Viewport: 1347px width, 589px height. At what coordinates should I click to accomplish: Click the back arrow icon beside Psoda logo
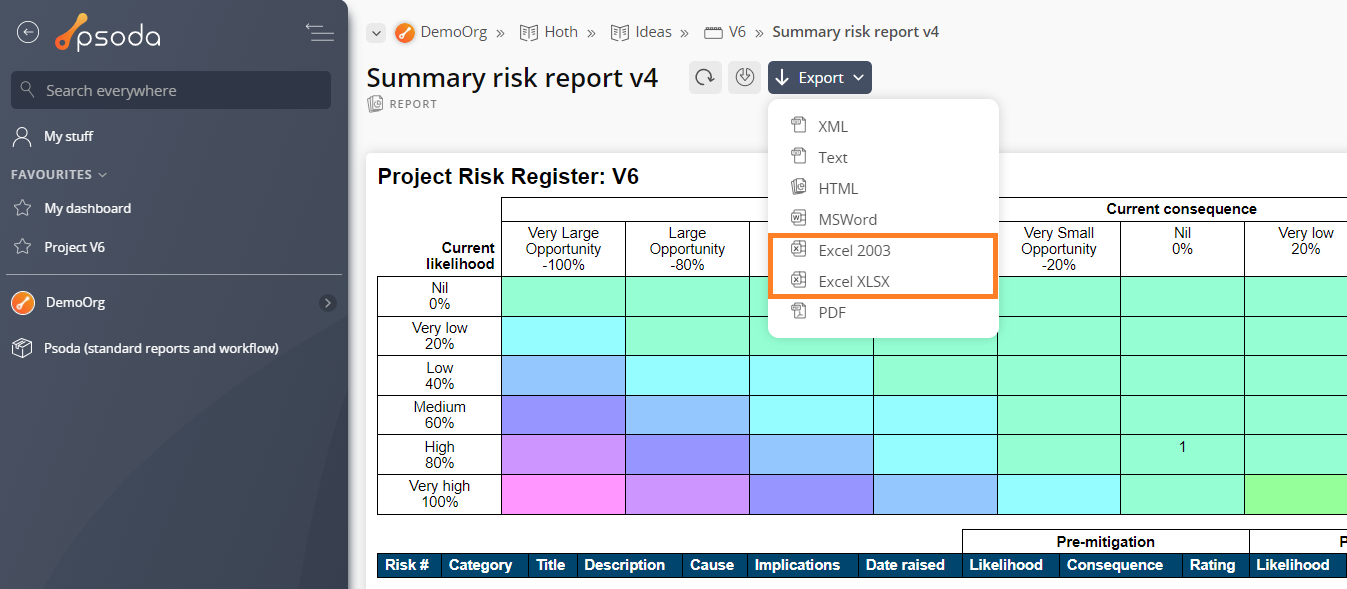[x=28, y=32]
